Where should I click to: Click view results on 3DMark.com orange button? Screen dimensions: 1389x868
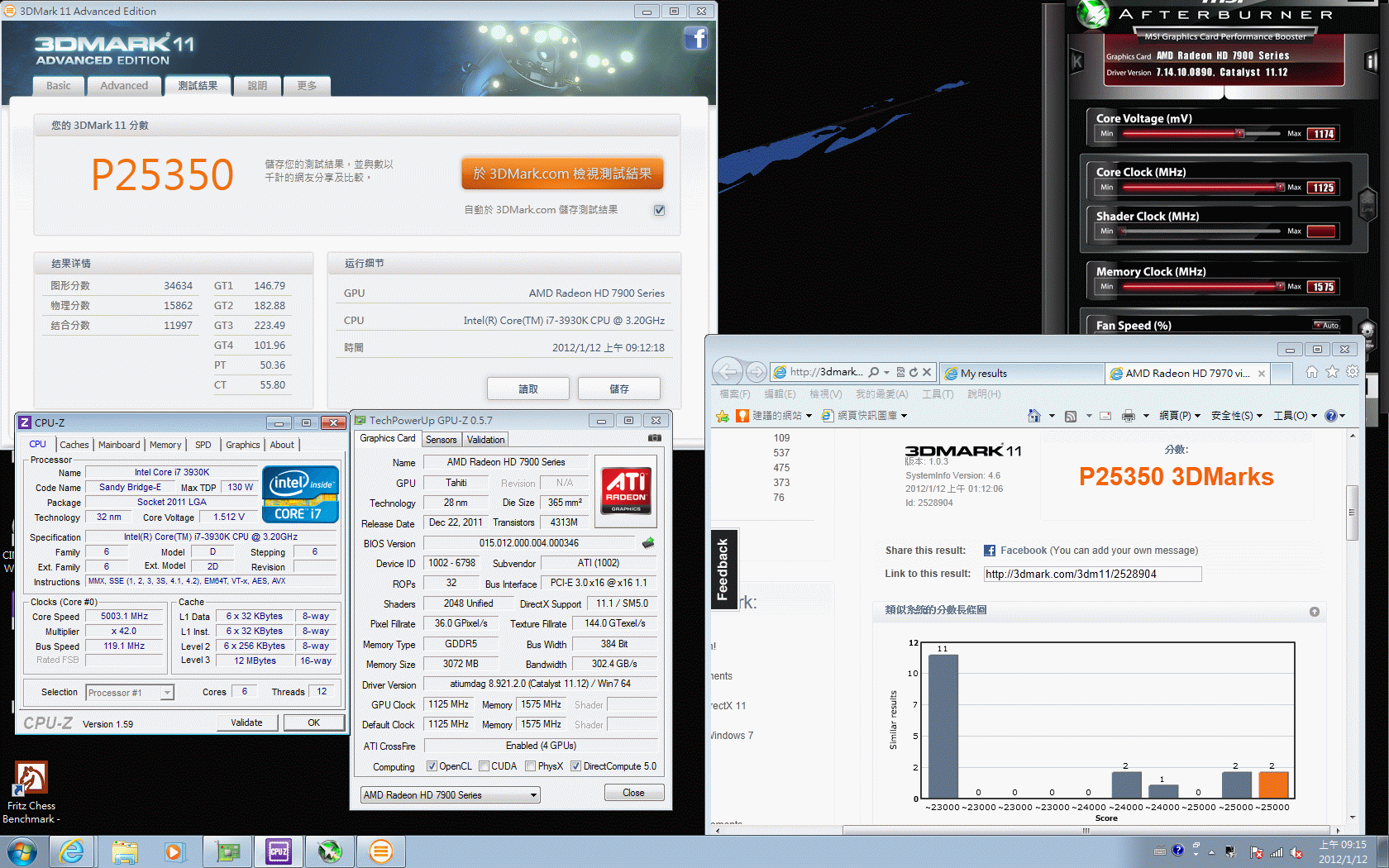pos(562,174)
